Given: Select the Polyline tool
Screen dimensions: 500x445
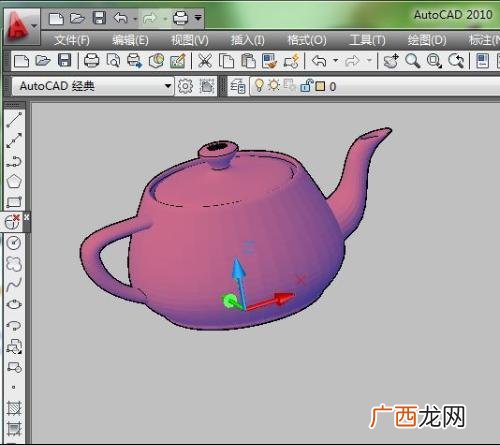Looking at the screenshot, I should click(14, 161).
